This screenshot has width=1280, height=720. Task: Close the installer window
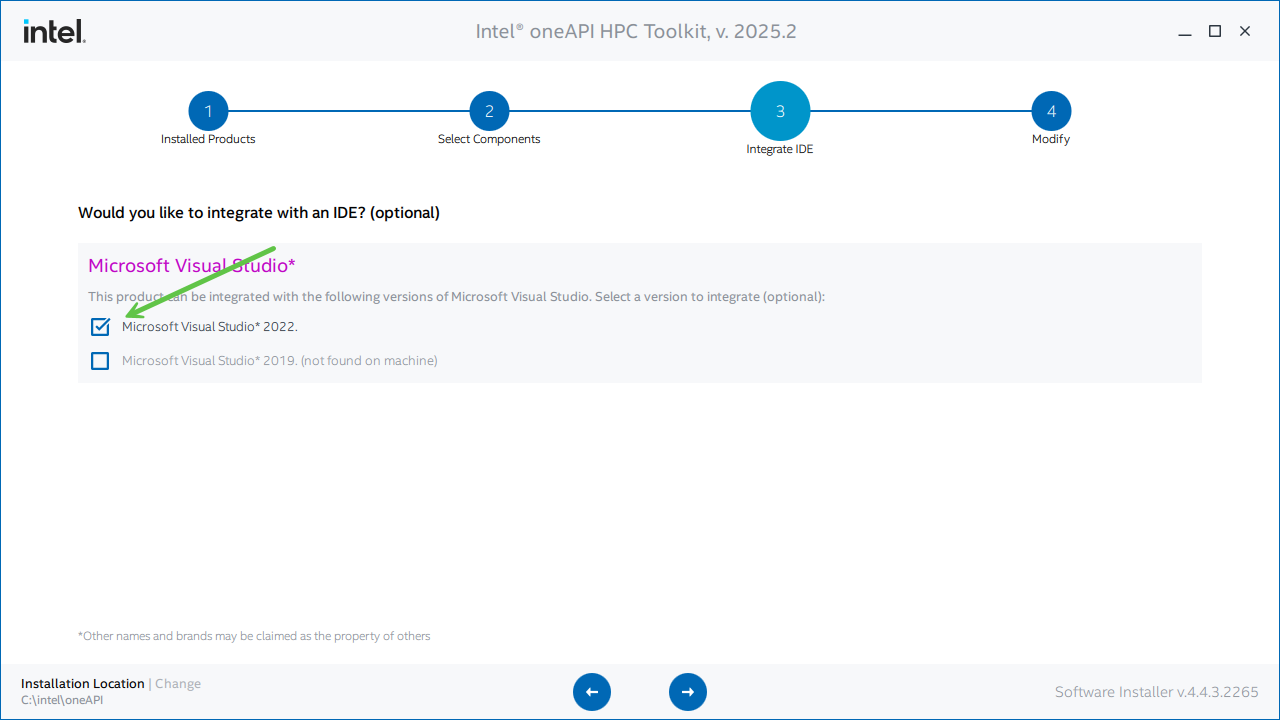tap(1245, 32)
